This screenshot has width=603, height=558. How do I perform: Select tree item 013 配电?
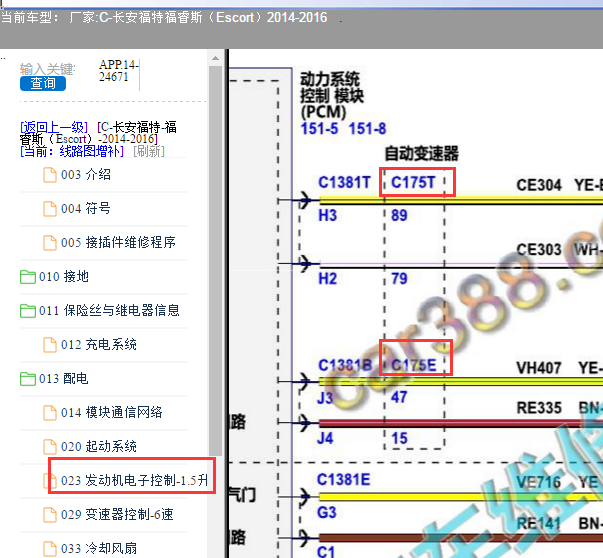point(64,378)
